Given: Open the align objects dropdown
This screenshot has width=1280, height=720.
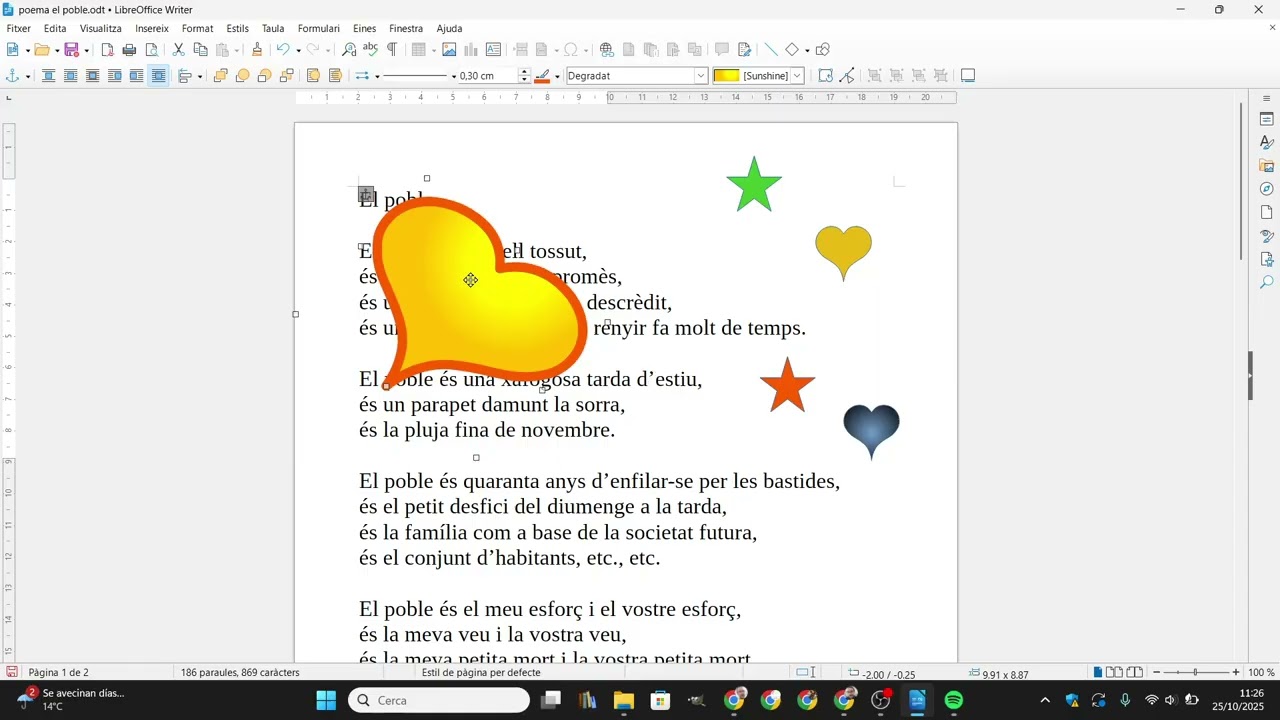Looking at the screenshot, I should [x=199, y=76].
